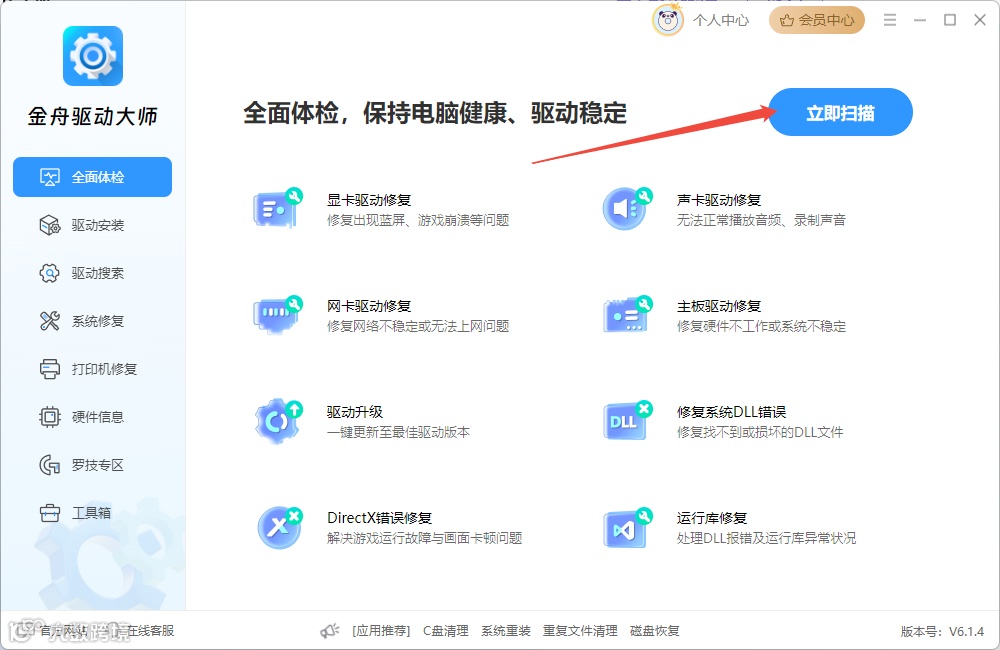Click description 修复出现蓝屏、游戏崩溃等问题
1000x650 pixels.
418,220
